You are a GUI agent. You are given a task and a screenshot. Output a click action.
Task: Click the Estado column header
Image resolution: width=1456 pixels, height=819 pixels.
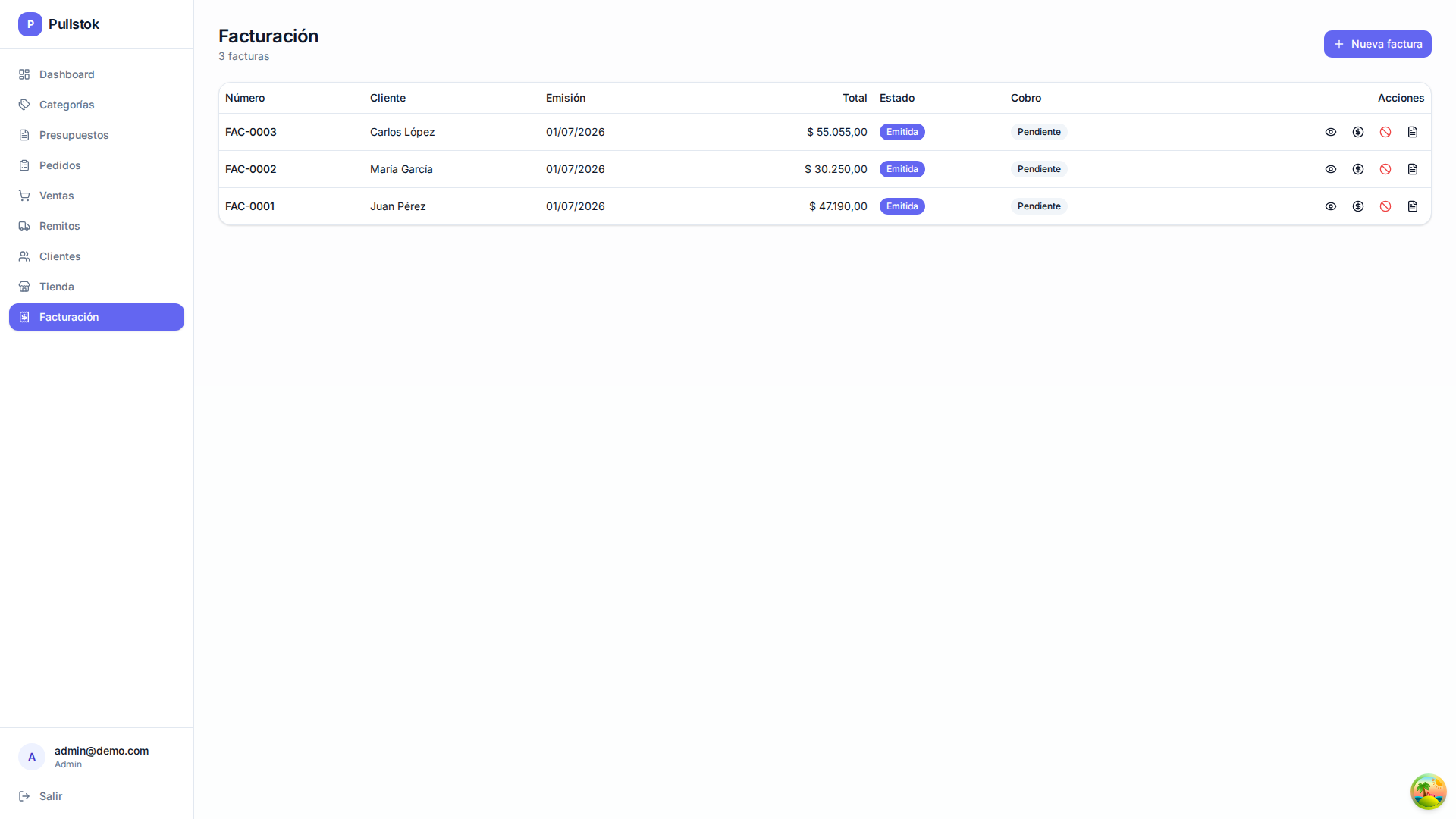coord(897,98)
